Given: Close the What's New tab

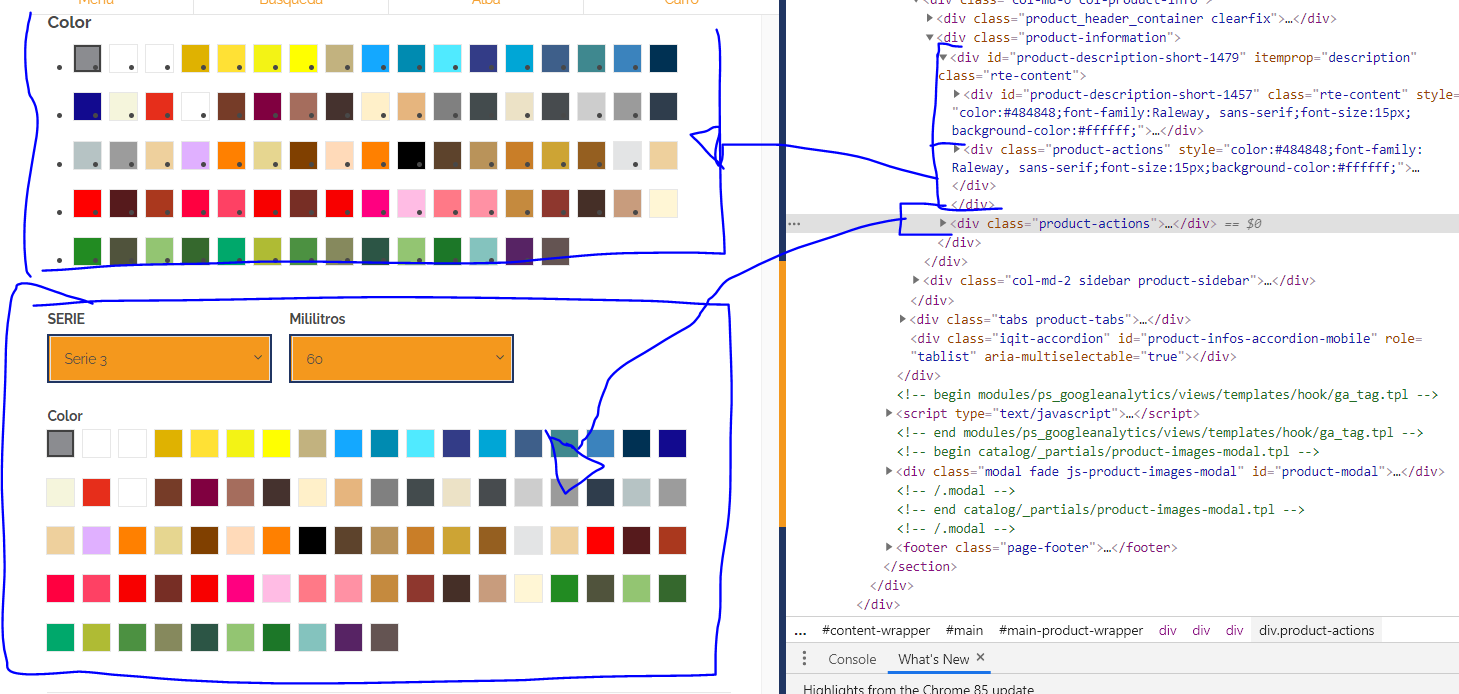Looking at the screenshot, I should (981, 658).
